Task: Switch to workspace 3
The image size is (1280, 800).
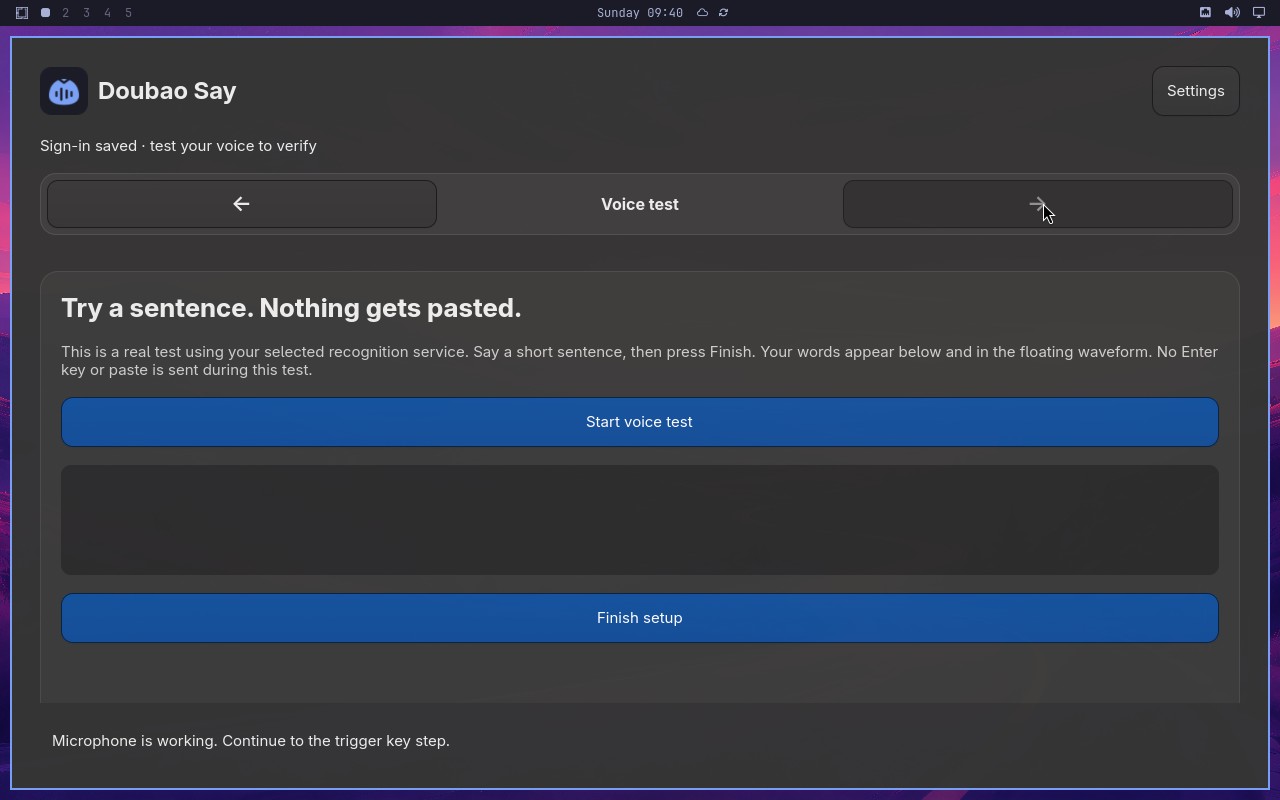Action: [87, 13]
